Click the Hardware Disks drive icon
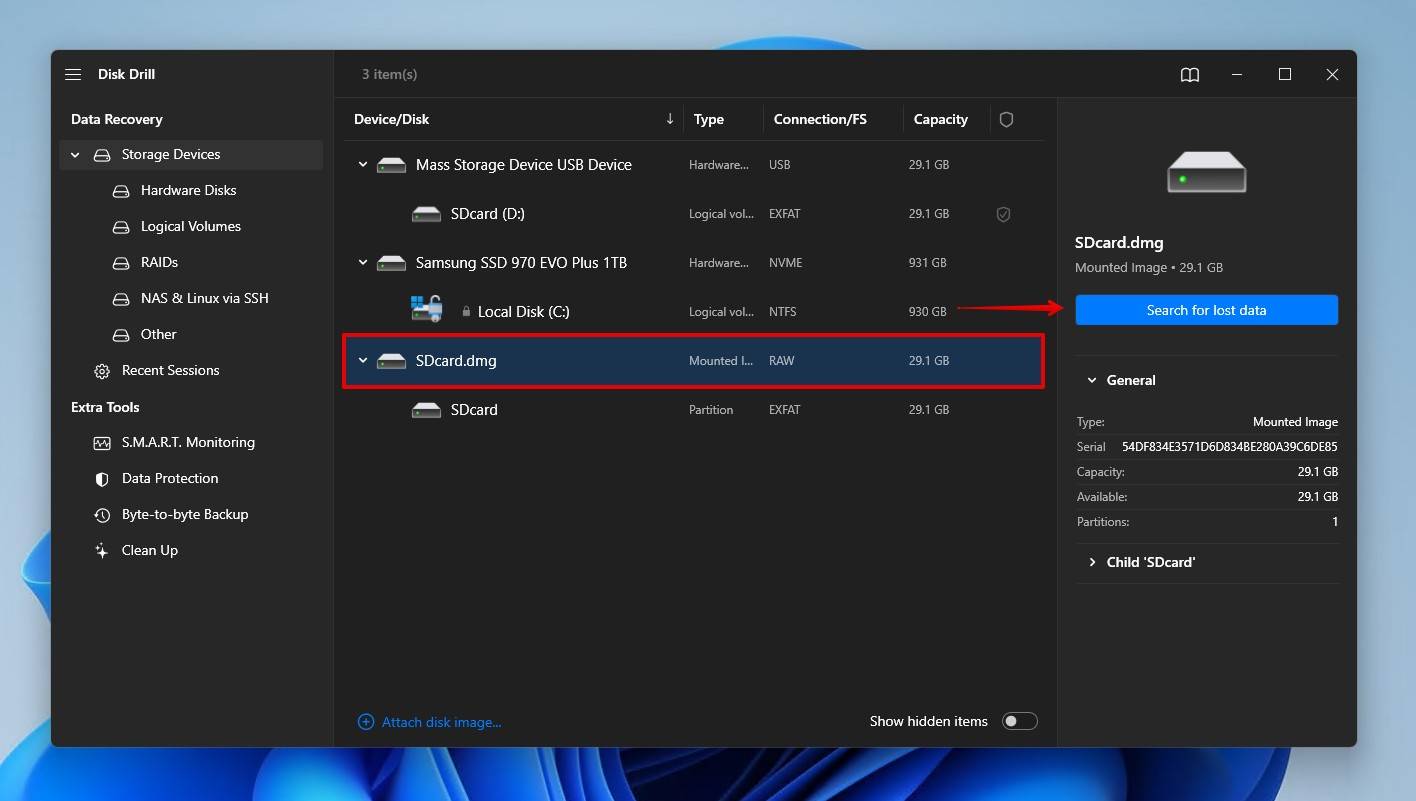 coord(121,191)
